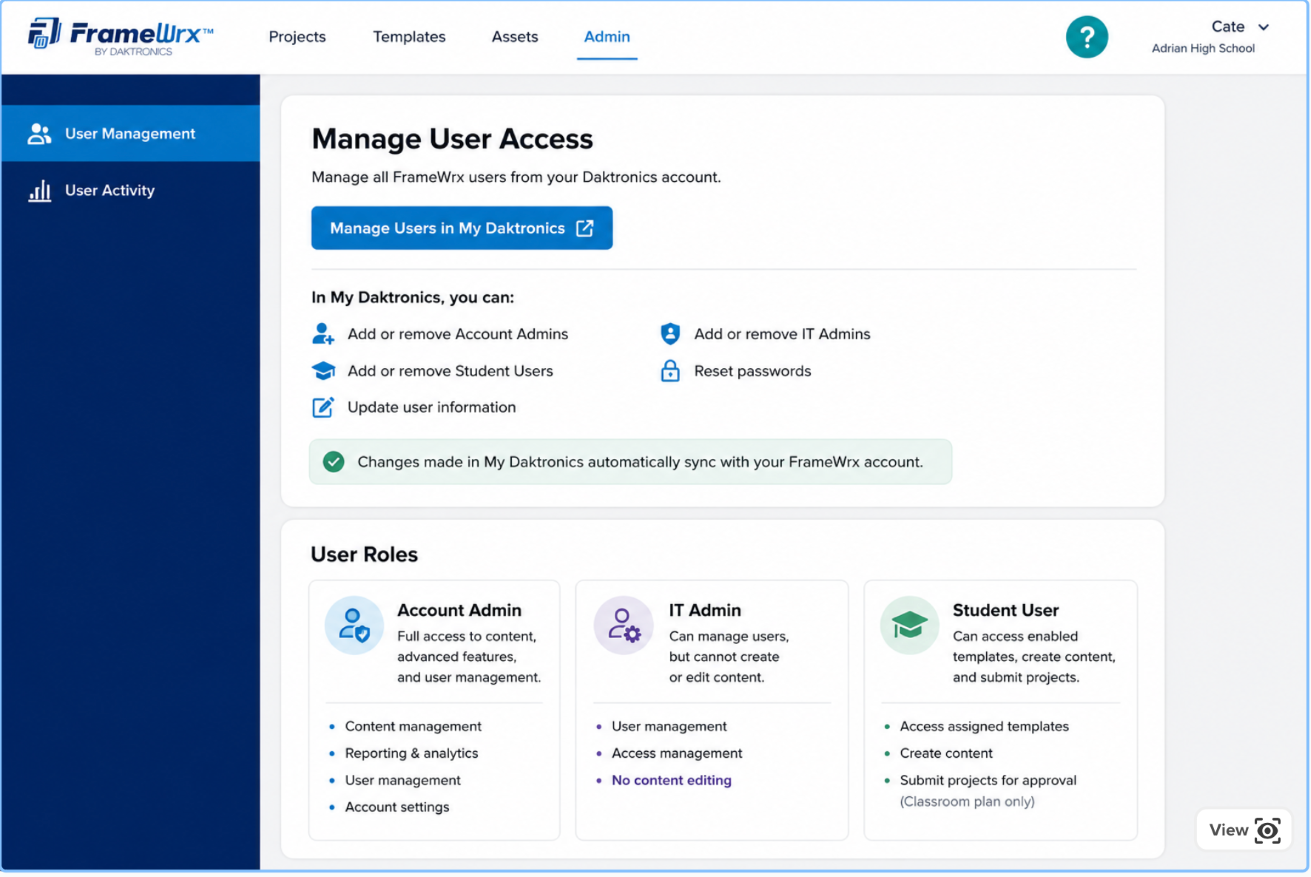Click the graduation cap icon beside Student Users
This screenshot has height=877, width=1311.
coord(323,371)
